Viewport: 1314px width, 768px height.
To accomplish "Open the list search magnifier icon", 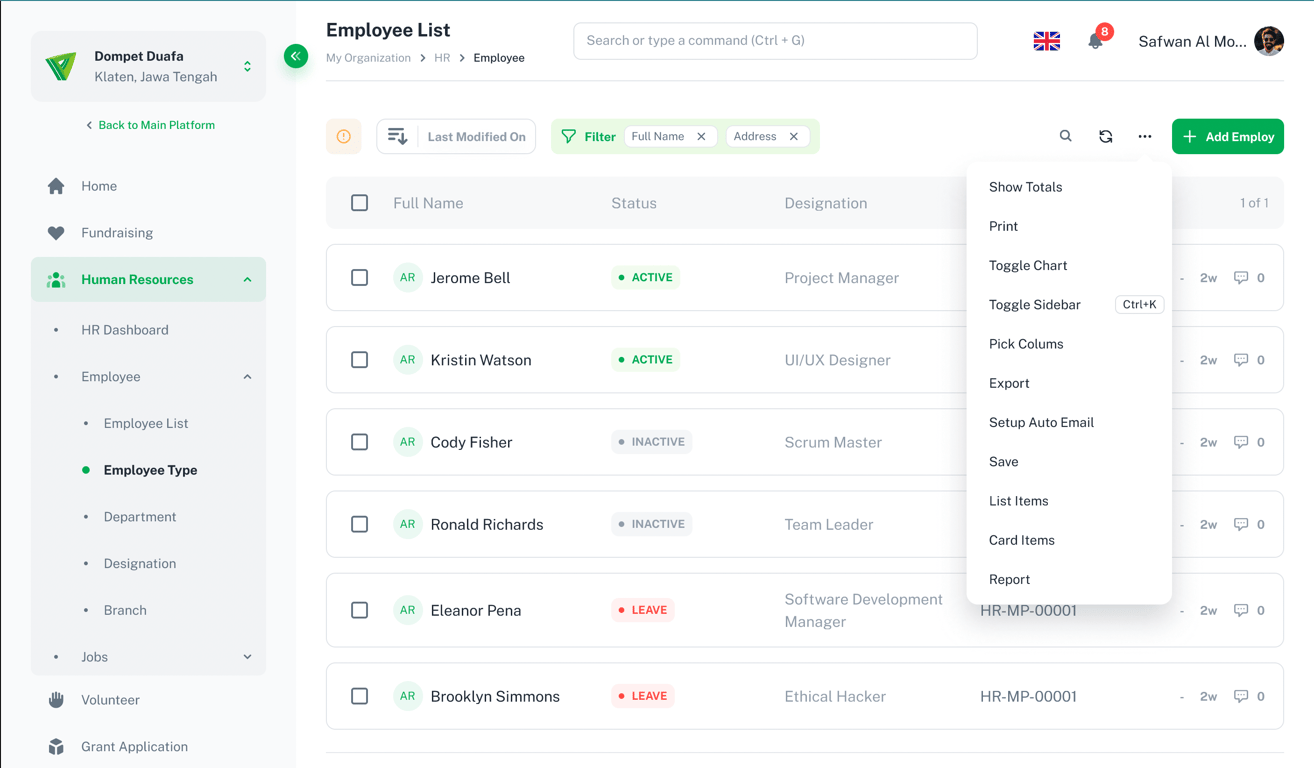I will pyautogui.click(x=1065, y=136).
